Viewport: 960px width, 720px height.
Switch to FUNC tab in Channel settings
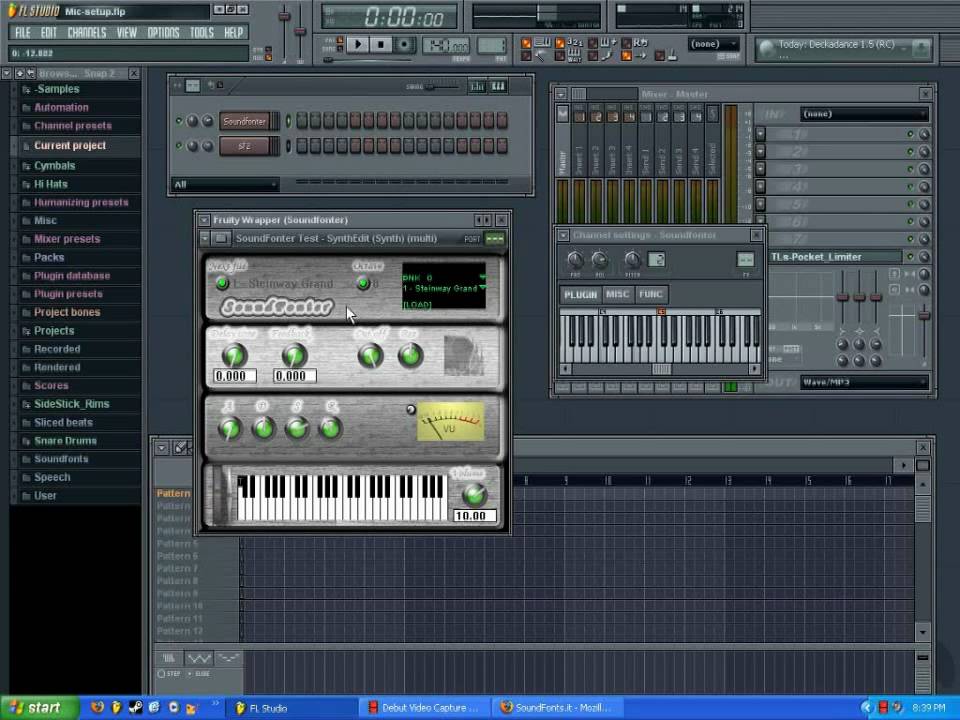[x=650, y=294]
